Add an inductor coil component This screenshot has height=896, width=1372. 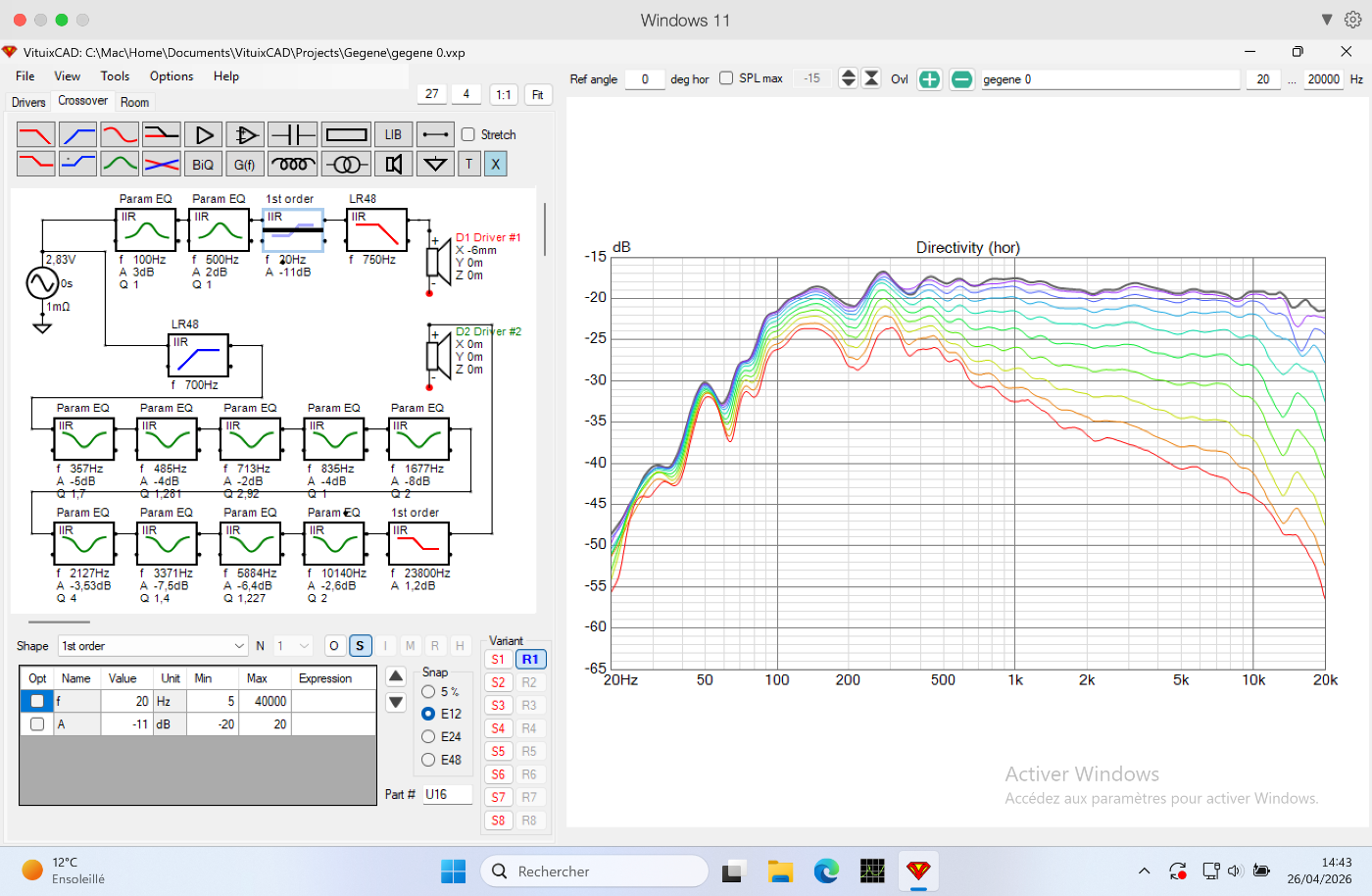[292, 164]
